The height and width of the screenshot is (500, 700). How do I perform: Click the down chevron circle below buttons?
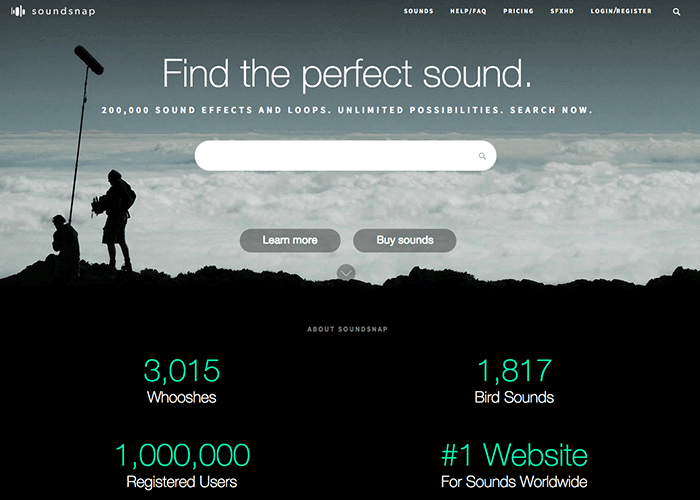(346, 272)
